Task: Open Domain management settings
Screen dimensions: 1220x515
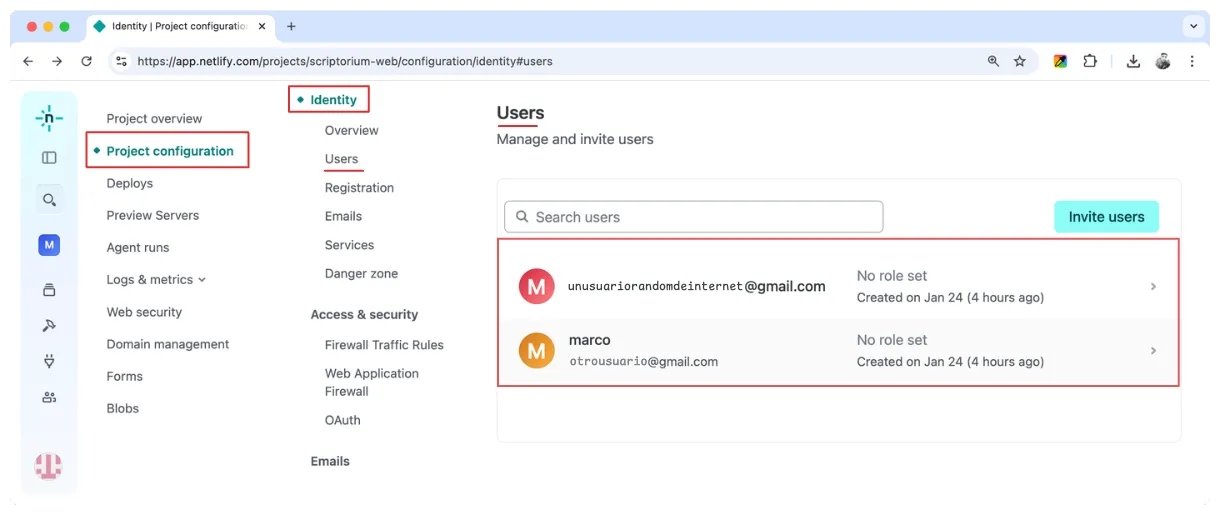Action: 168,344
